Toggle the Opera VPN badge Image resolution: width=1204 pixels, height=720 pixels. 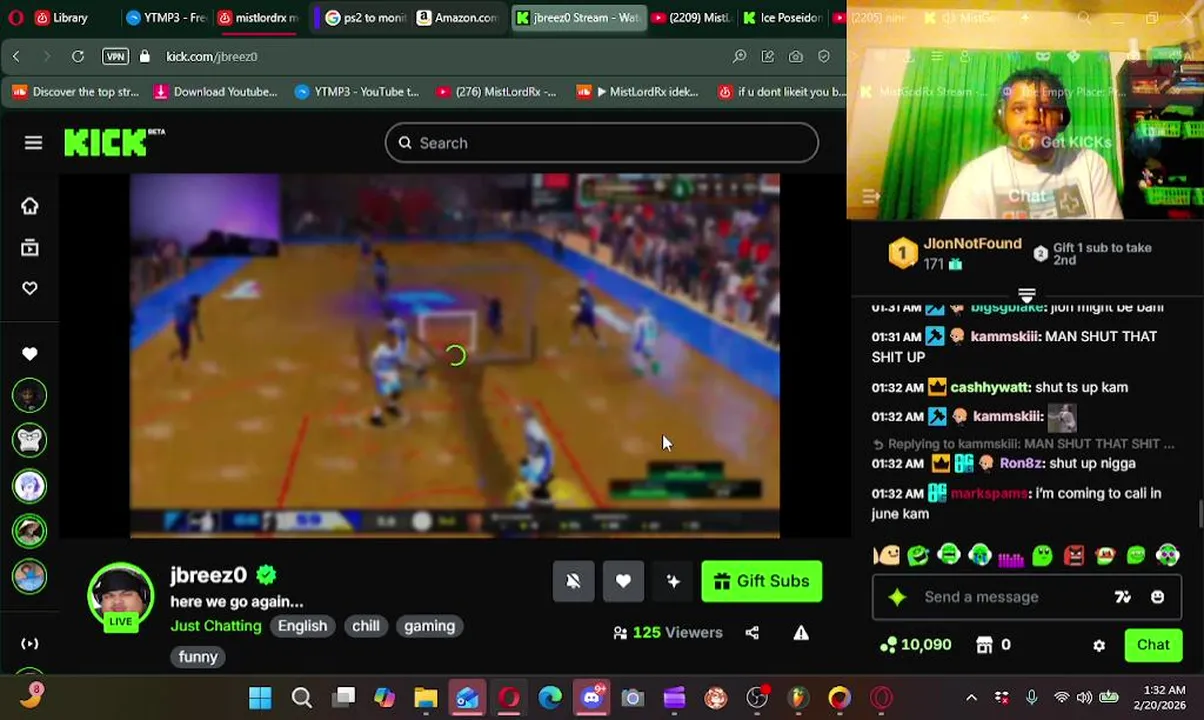[115, 57]
